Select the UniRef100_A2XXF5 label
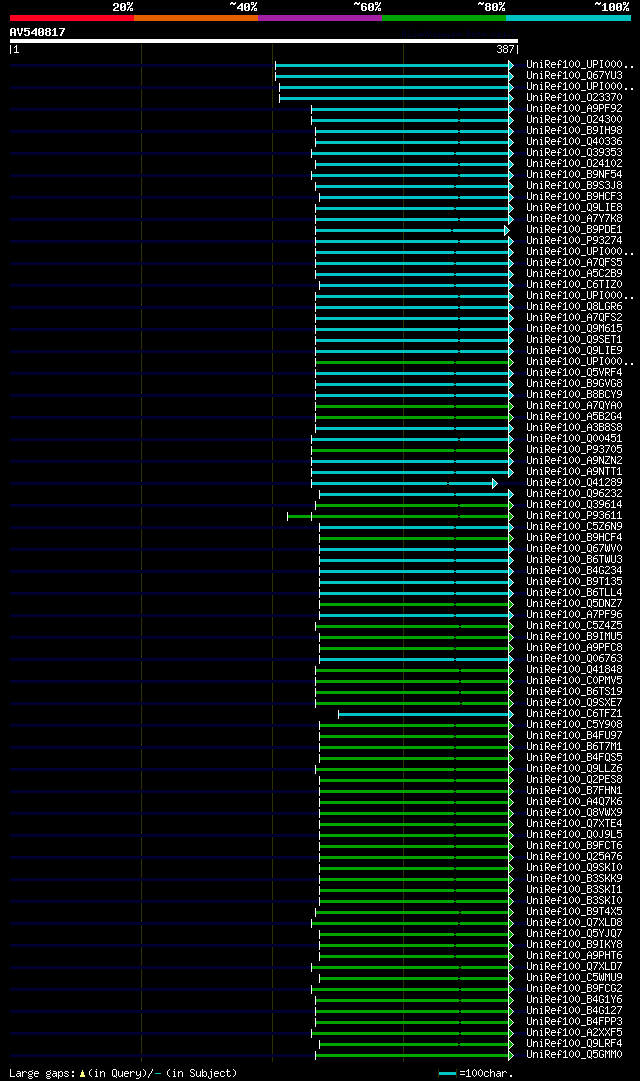 574,1033
